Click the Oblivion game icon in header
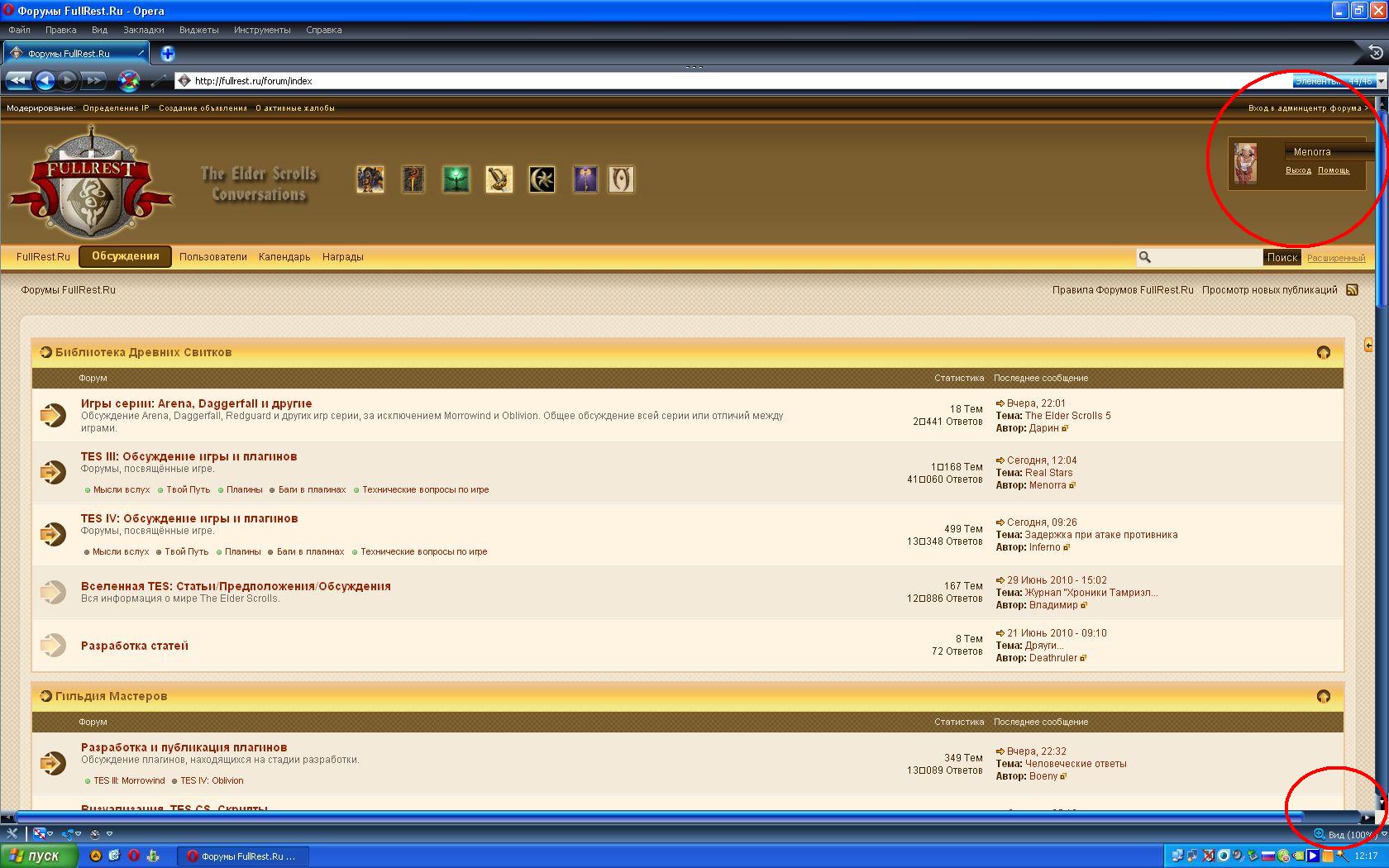 coord(621,179)
